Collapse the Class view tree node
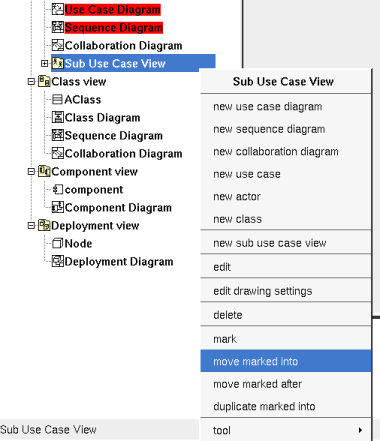The image size is (380, 441). 31,81
